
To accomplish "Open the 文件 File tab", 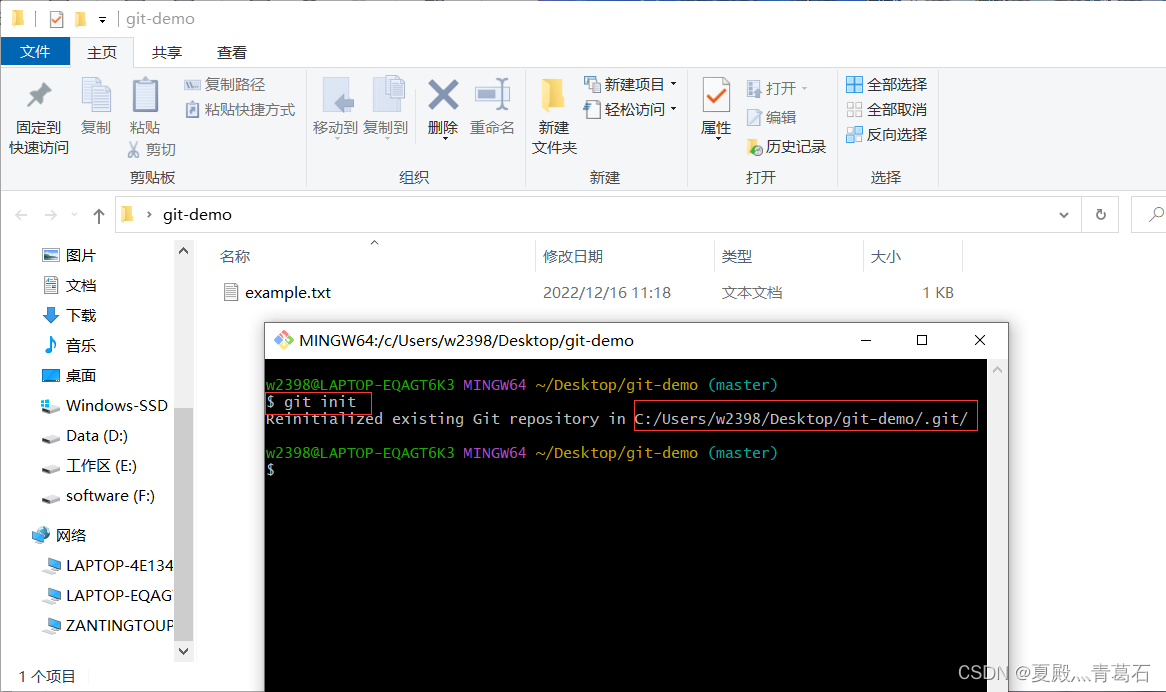I will [35, 52].
